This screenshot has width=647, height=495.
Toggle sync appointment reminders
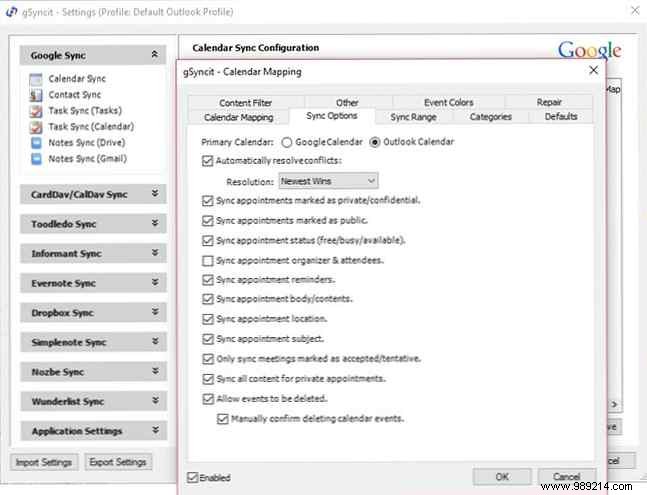tap(208, 280)
